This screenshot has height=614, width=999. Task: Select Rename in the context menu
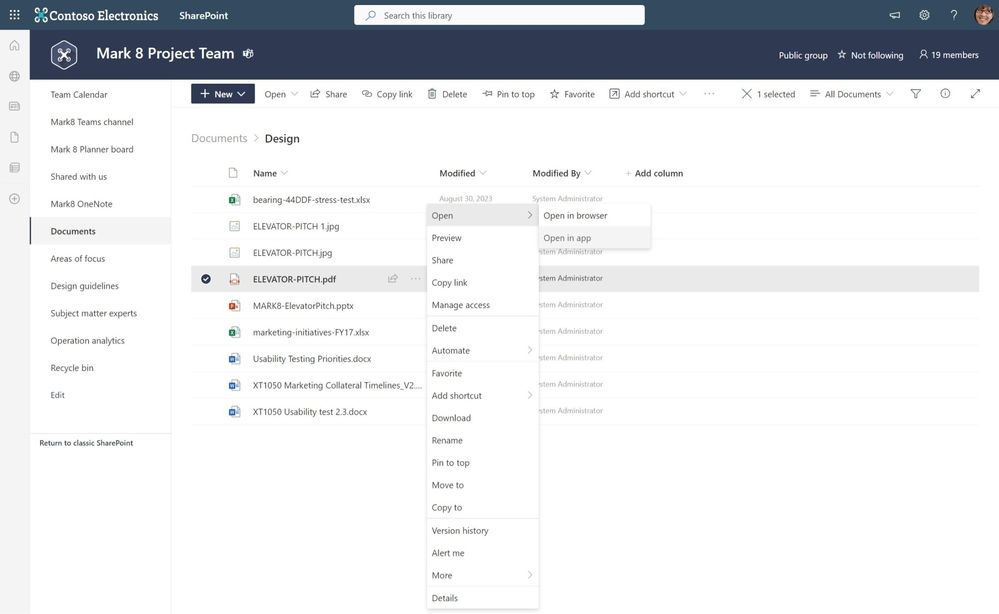pos(482,440)
